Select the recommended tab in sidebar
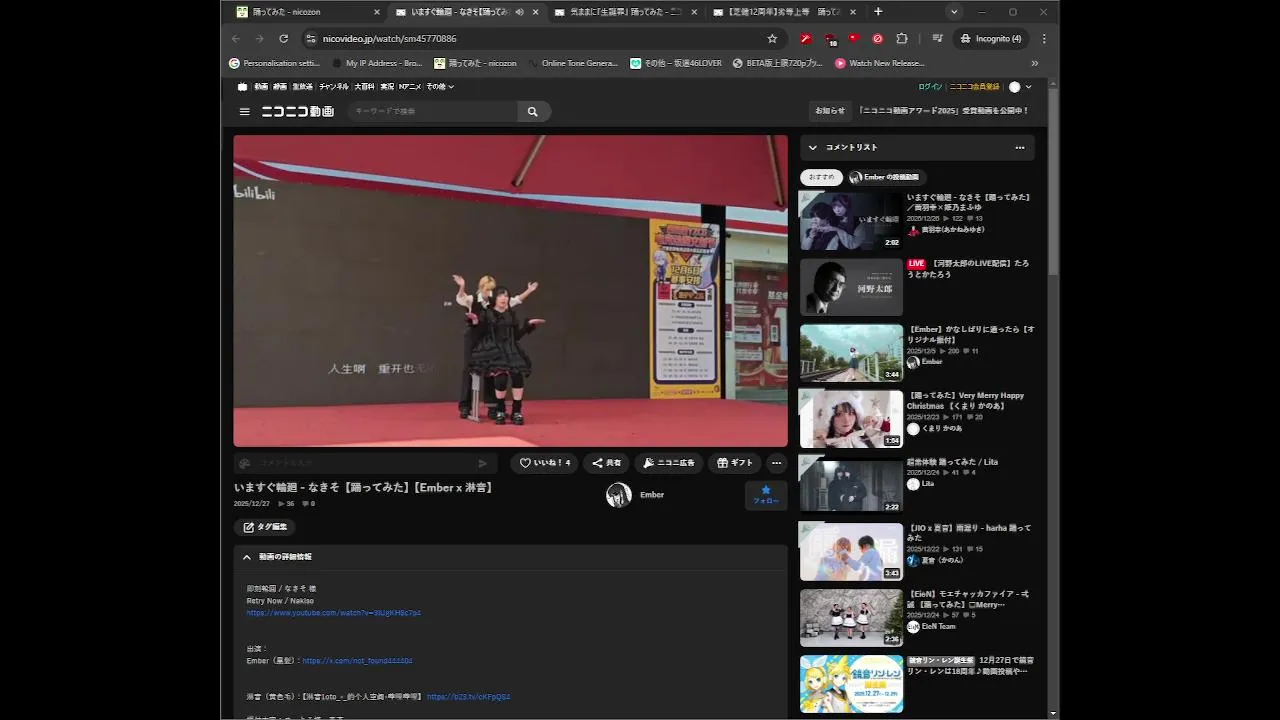1280x720 pixels. [x=821, y=177]
